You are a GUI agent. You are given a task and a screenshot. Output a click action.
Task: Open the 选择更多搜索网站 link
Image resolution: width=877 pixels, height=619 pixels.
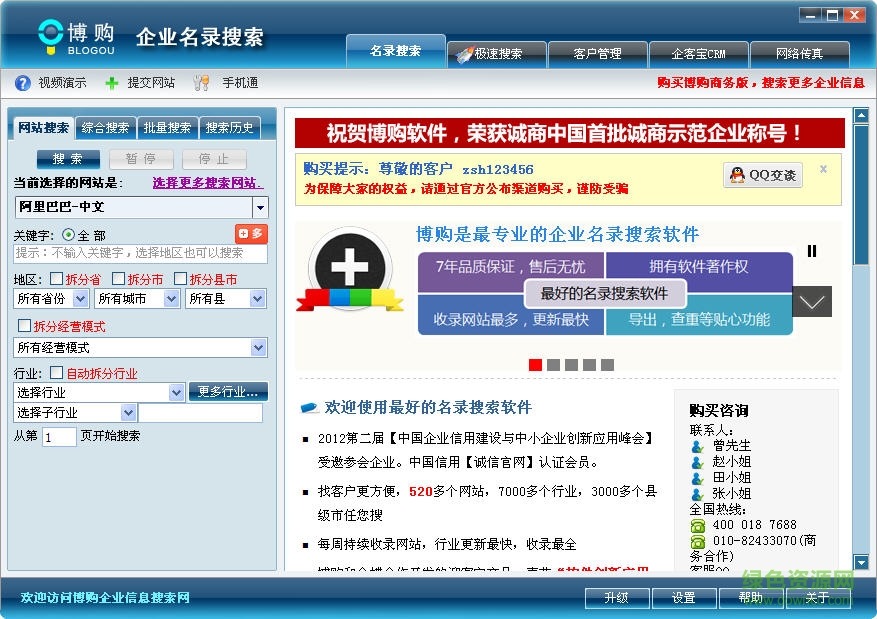coord(208,183)
